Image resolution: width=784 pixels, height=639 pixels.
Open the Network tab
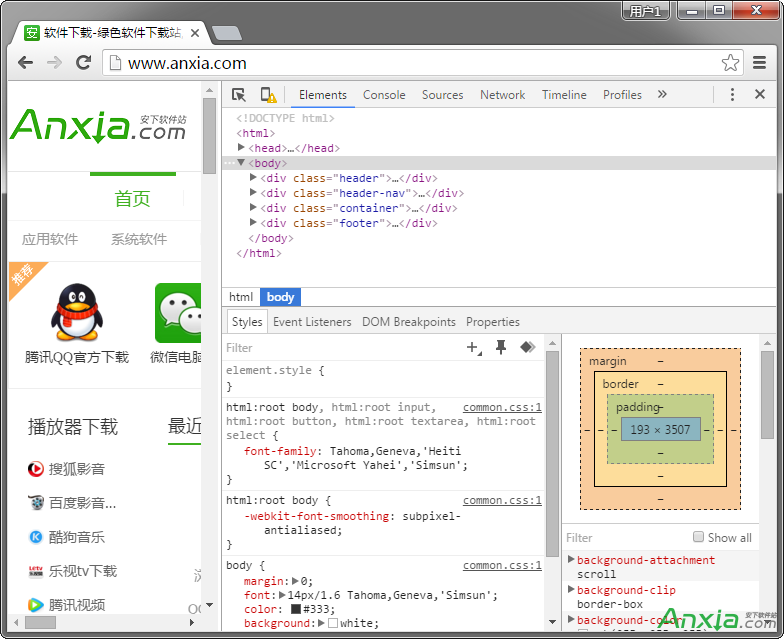click(502, 94)
